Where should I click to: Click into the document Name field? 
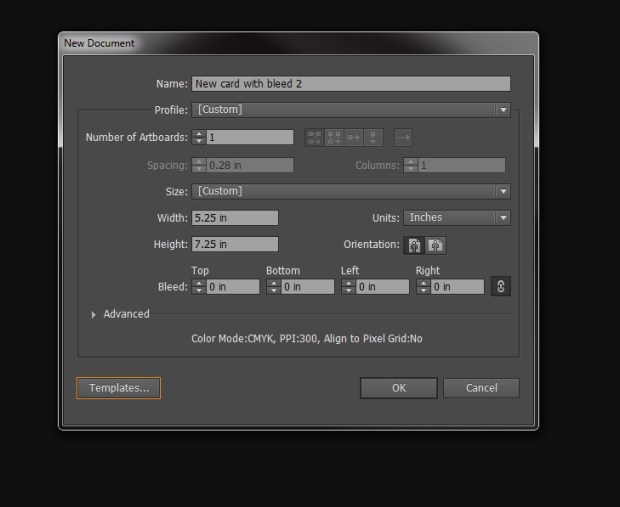[x=351, y=84]
